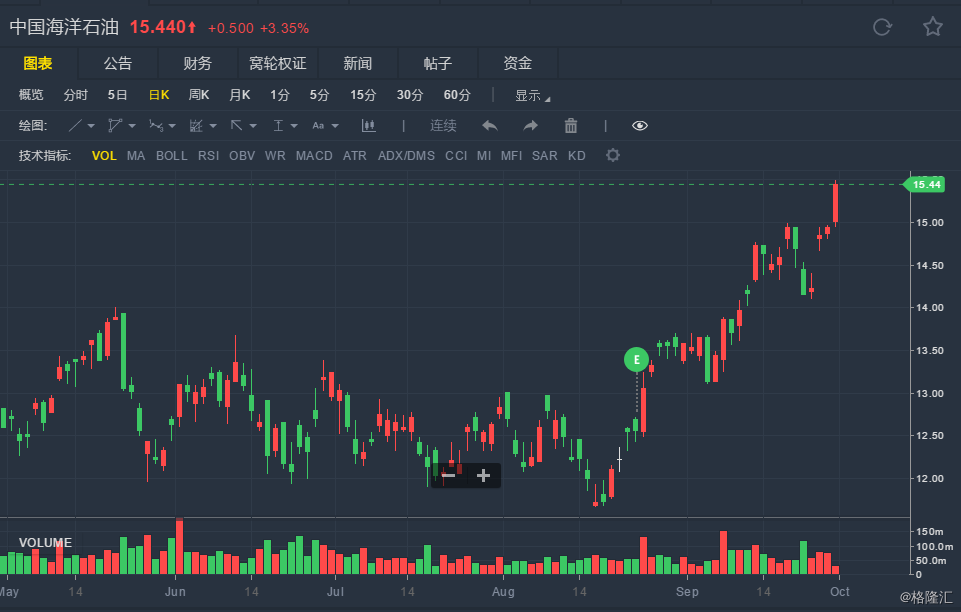Select the polyline path drawing tool

click(x=115, y=126)
